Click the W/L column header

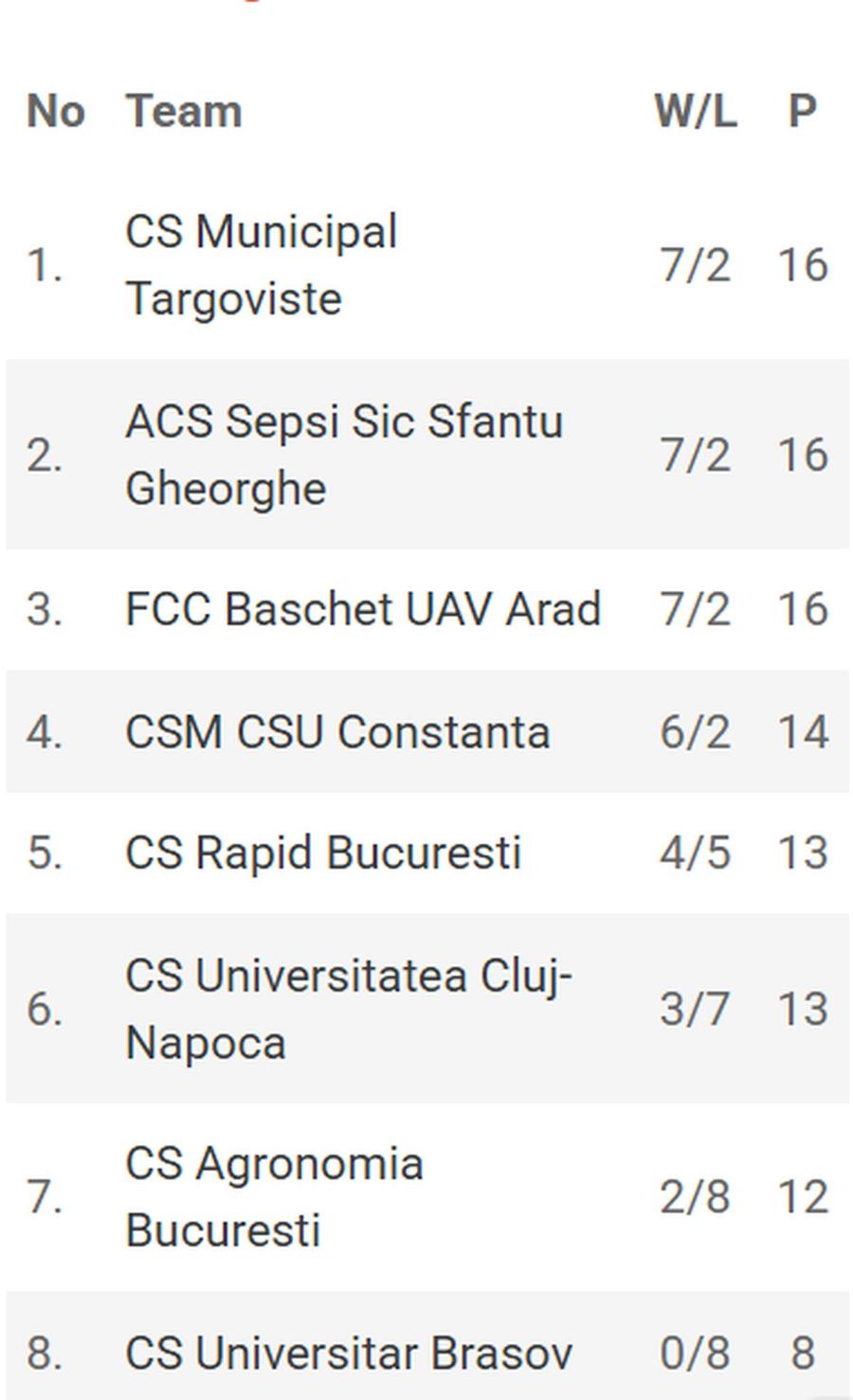coord(696,111)
